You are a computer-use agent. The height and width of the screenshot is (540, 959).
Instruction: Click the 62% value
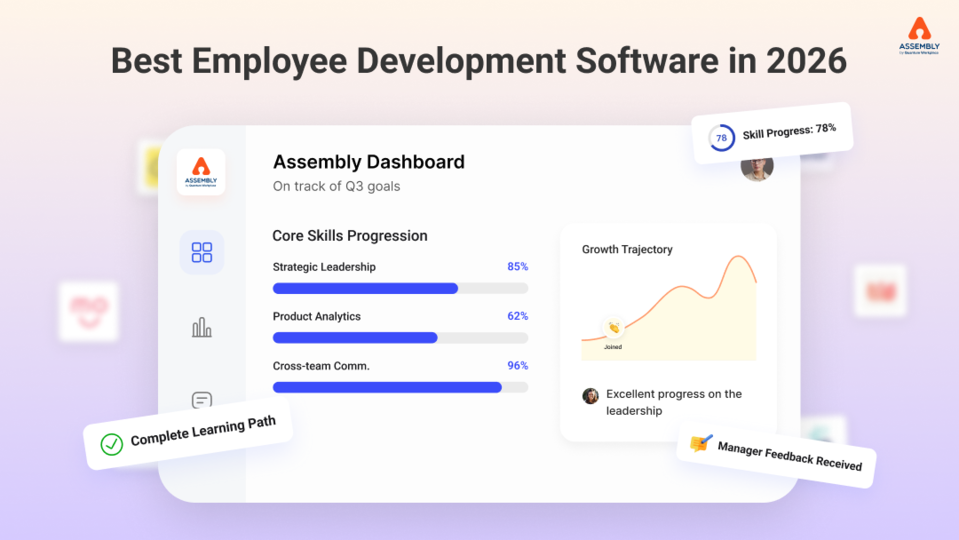pyautogui.click(x=517, y=316)
